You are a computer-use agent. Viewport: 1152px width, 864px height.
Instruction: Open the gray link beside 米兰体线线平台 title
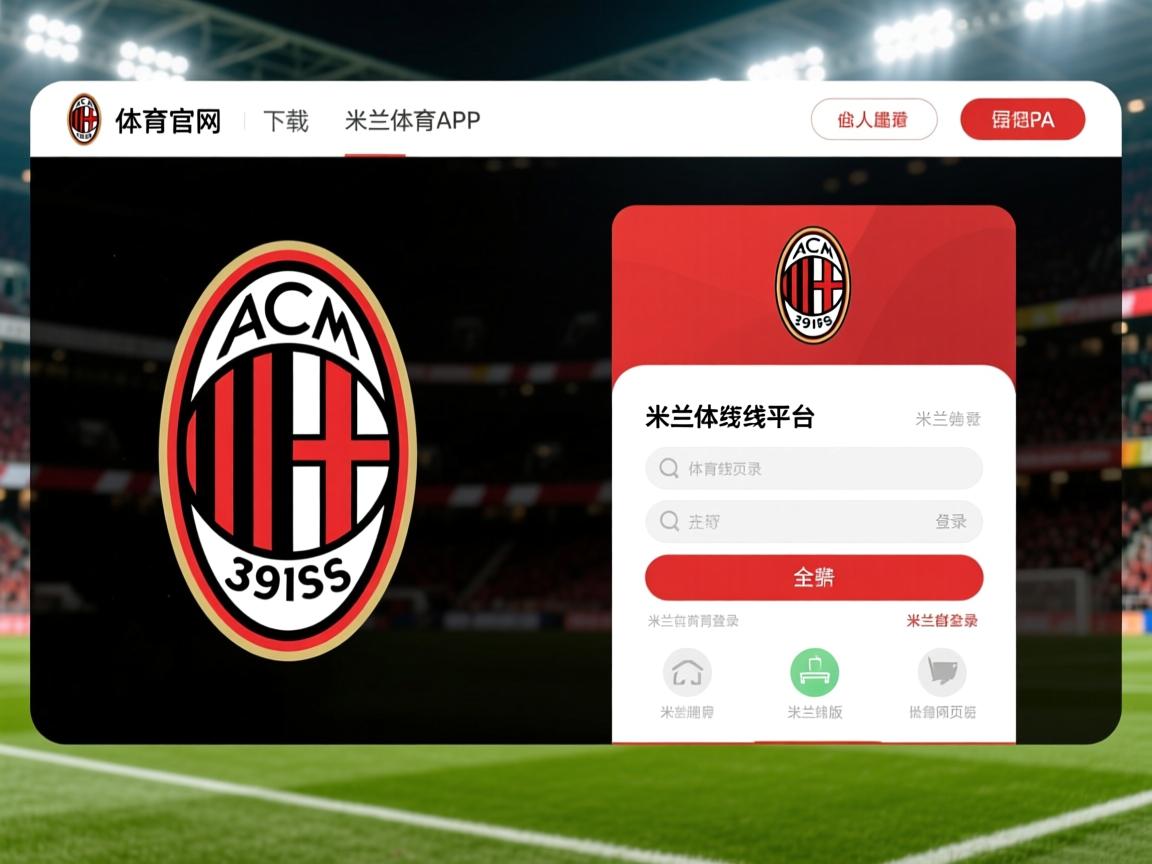(x=948, y=419)
